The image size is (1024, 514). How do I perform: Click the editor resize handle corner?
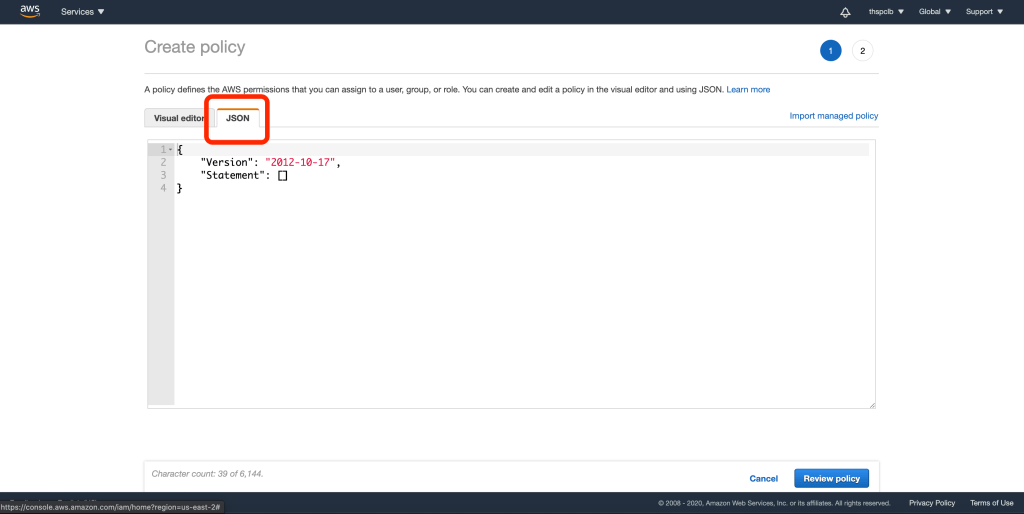(872, 404)
